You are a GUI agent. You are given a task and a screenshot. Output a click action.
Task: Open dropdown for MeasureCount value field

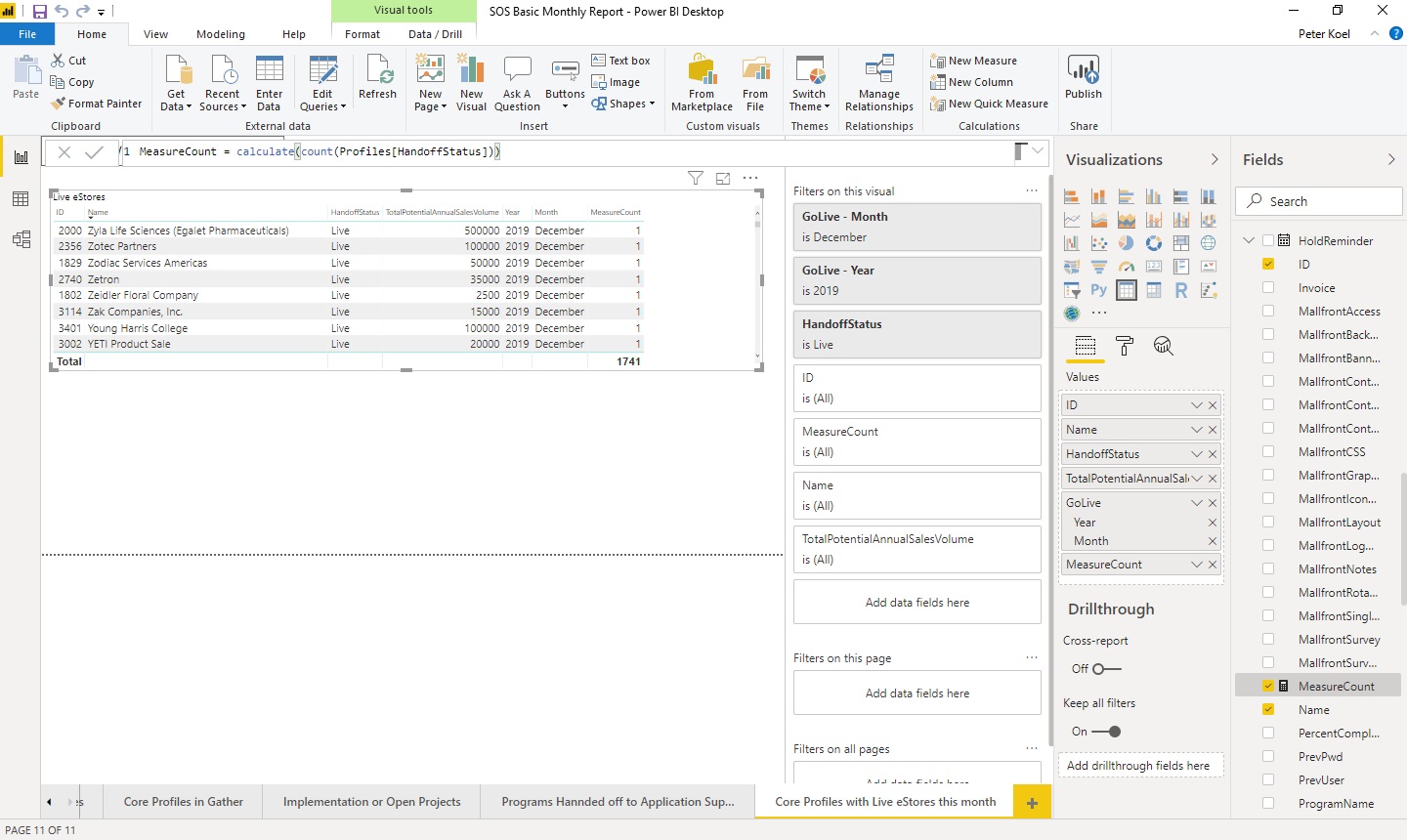[1196, 565]
